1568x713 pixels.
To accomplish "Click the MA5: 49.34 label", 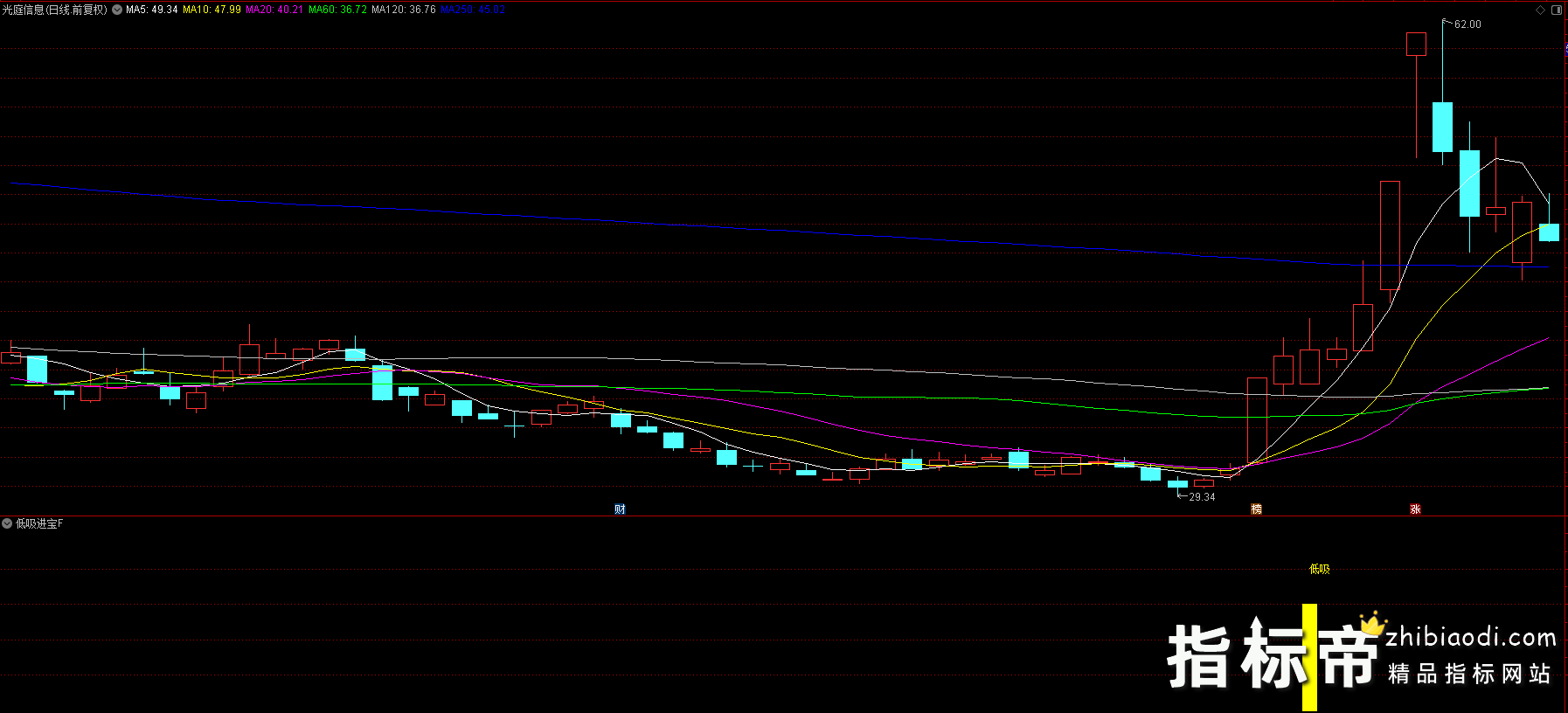I will point(151,10).
